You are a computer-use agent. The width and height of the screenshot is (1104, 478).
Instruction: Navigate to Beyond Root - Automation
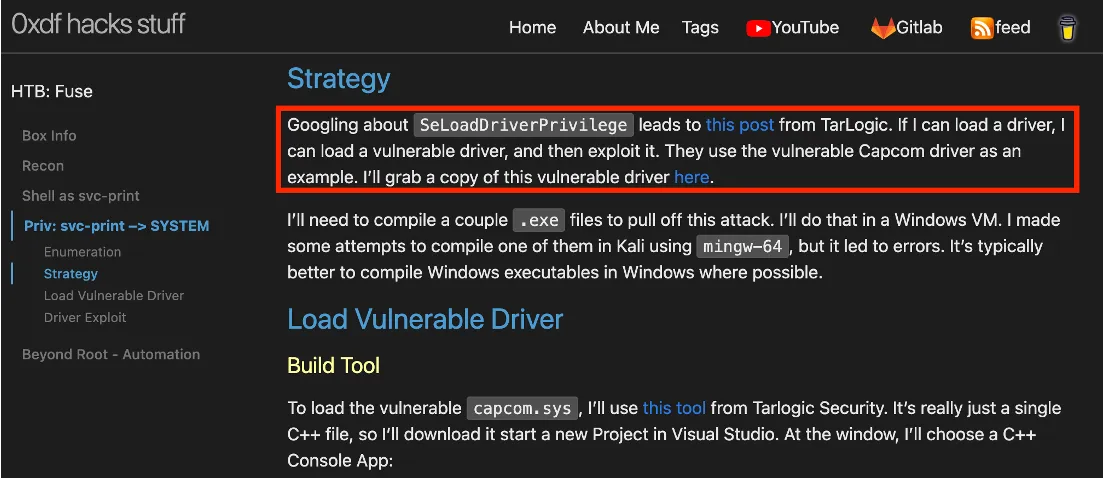click(x=111, y=355)
